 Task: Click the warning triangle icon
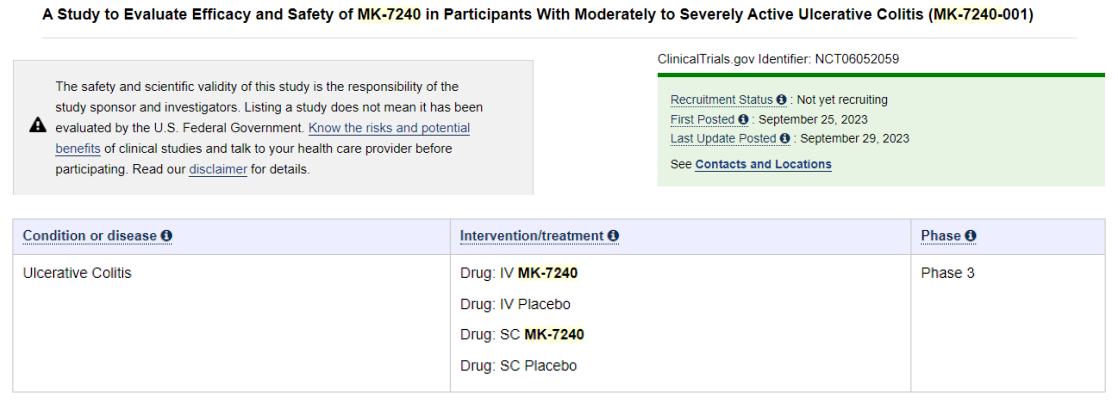pos(38,125)
